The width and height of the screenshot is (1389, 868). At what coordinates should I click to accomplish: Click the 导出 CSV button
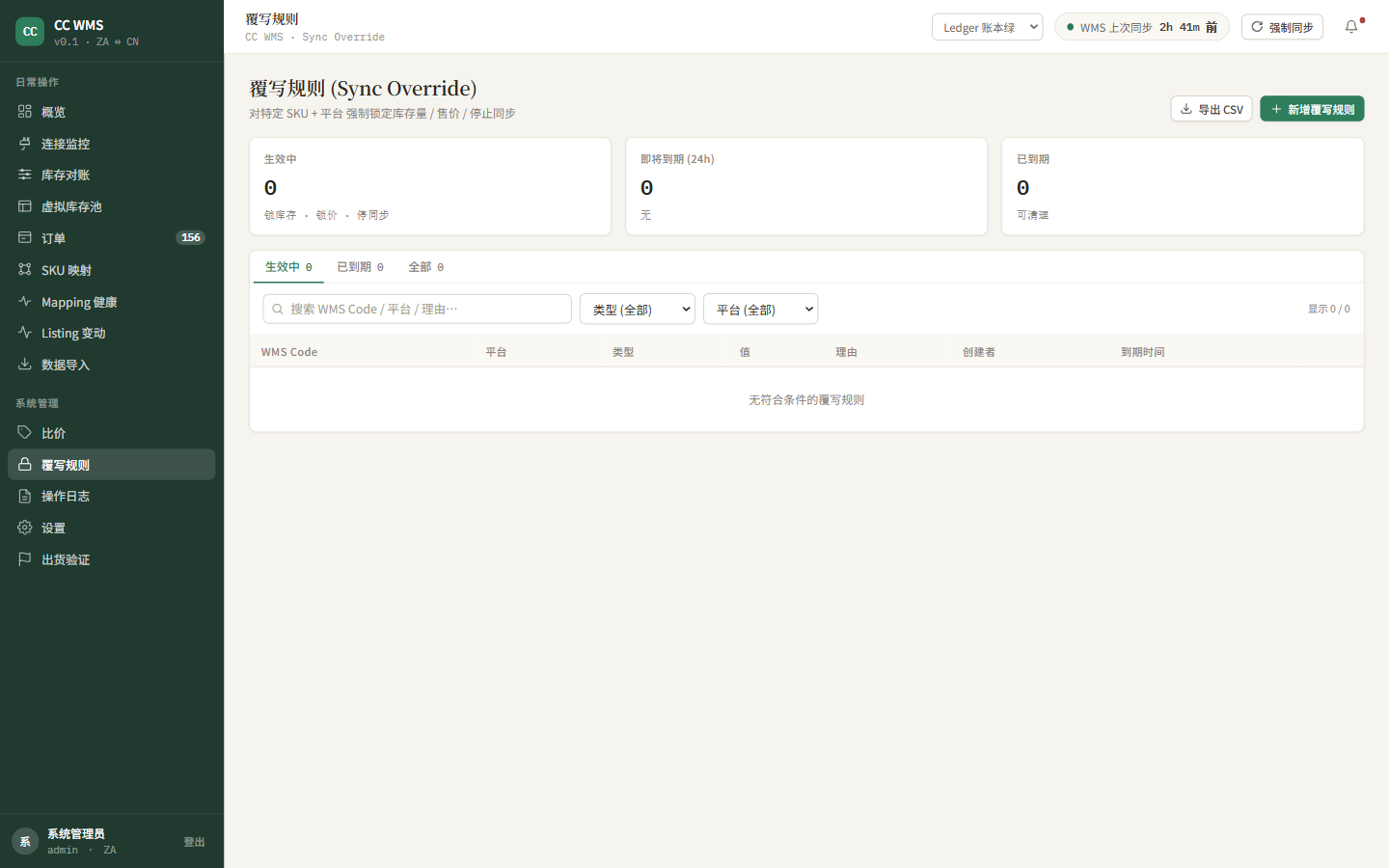(1212, 109)
